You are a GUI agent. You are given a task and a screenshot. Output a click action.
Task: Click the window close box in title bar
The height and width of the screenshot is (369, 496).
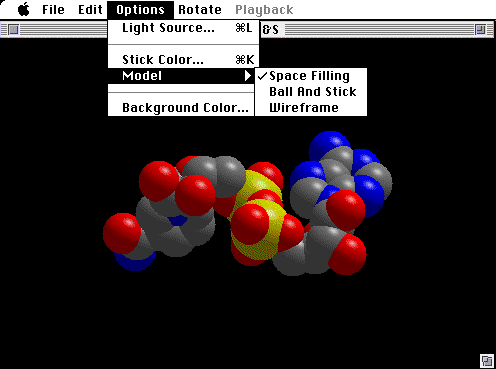click(13, 30)
